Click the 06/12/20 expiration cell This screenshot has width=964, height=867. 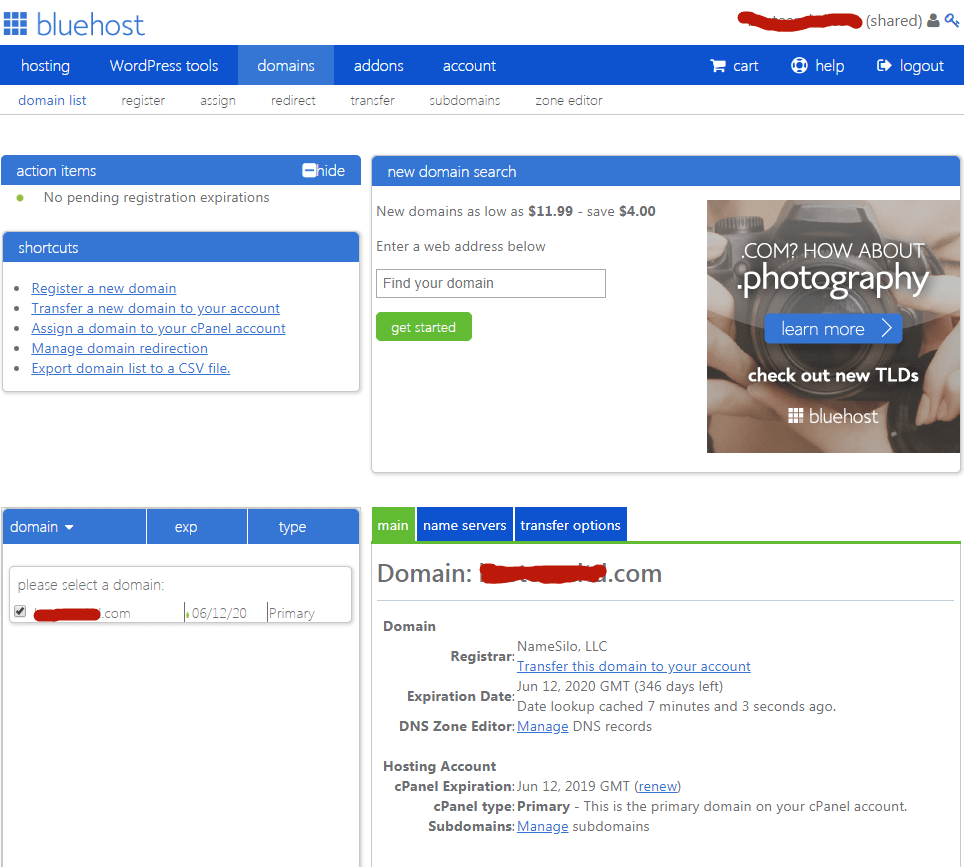tap(219, 613)
